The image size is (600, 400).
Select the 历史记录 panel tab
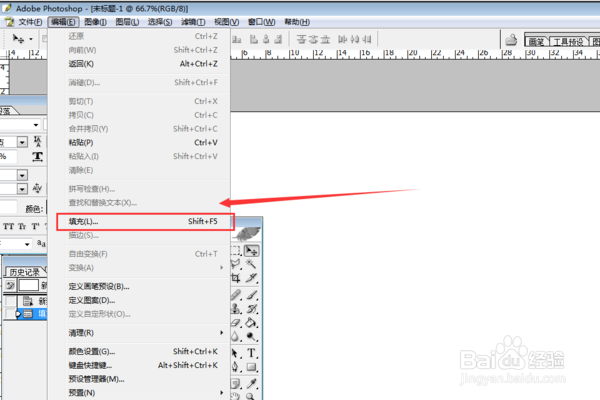24,272
